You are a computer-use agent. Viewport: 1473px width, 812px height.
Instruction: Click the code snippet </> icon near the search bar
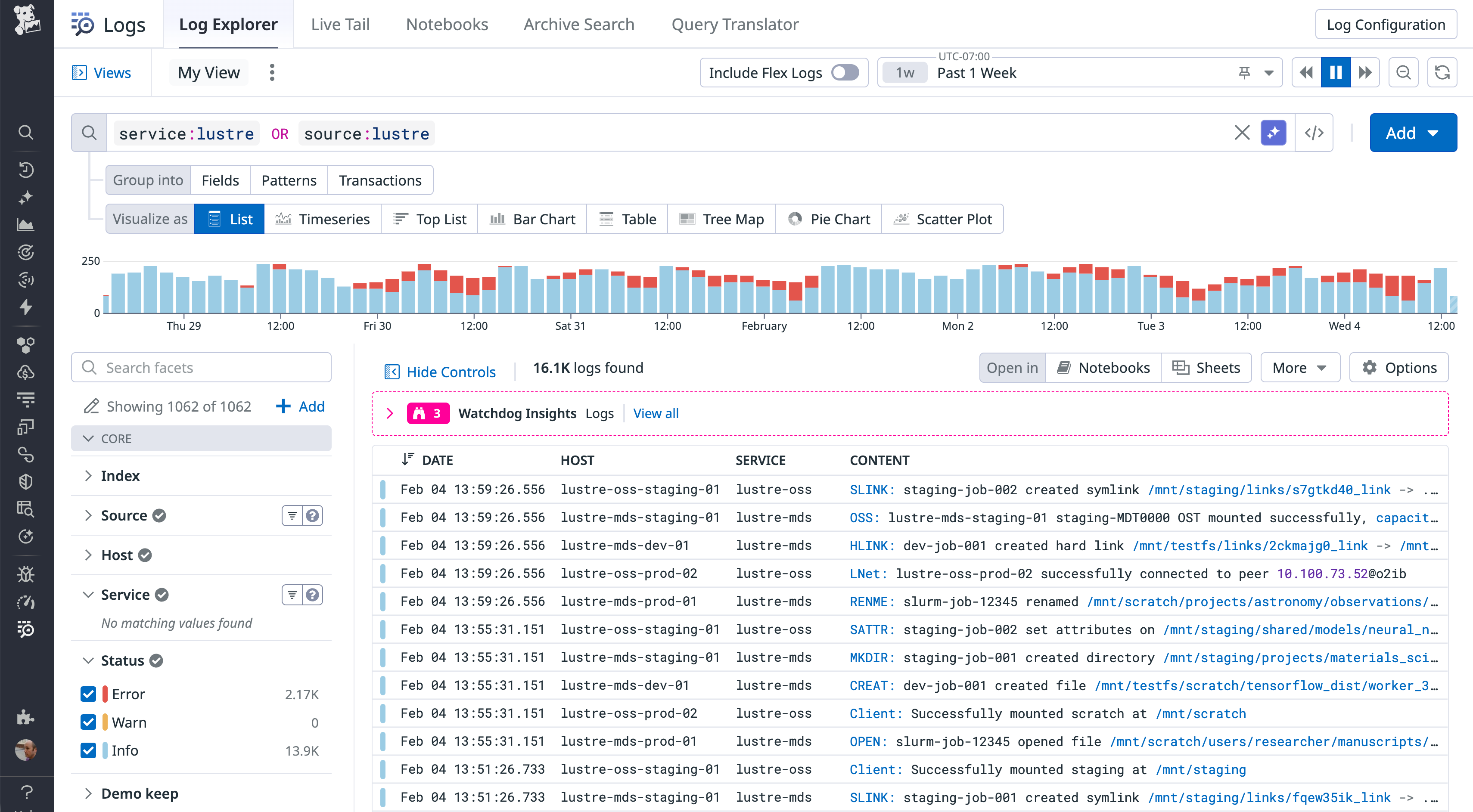tap(1314, 132)
